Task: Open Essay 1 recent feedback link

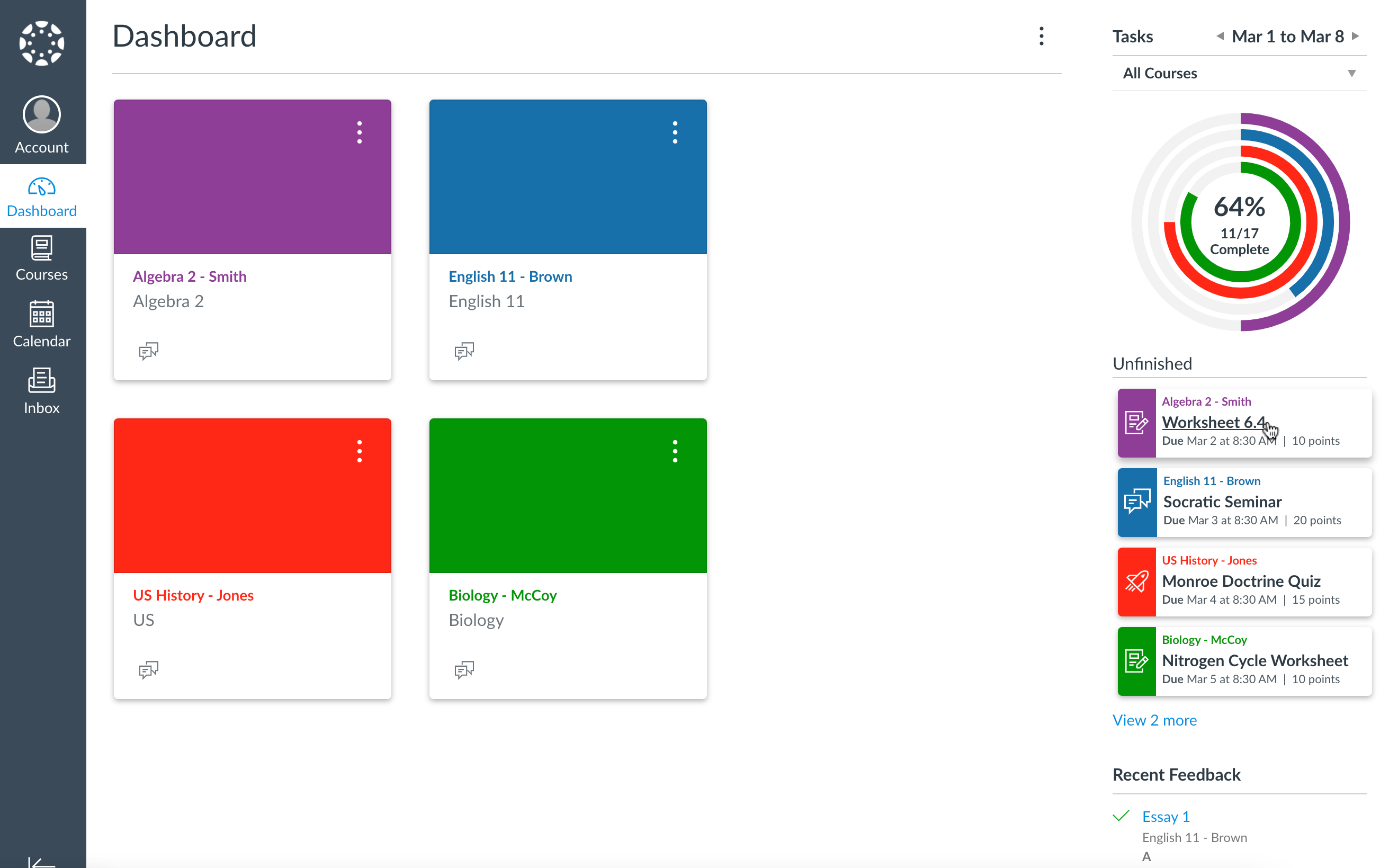Action: 1165,816
